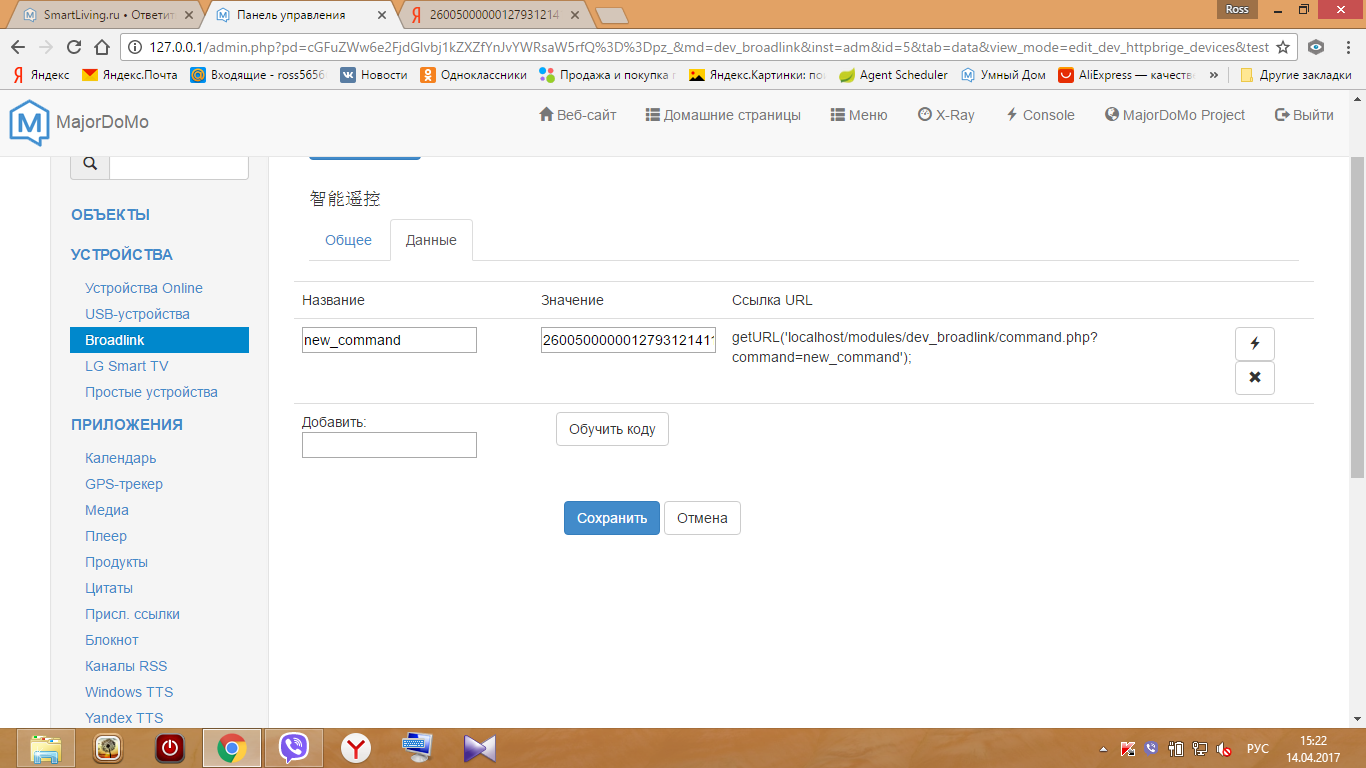Open LG Smart TV in the sidebar
1366x768 pixels.
[127, 366]
